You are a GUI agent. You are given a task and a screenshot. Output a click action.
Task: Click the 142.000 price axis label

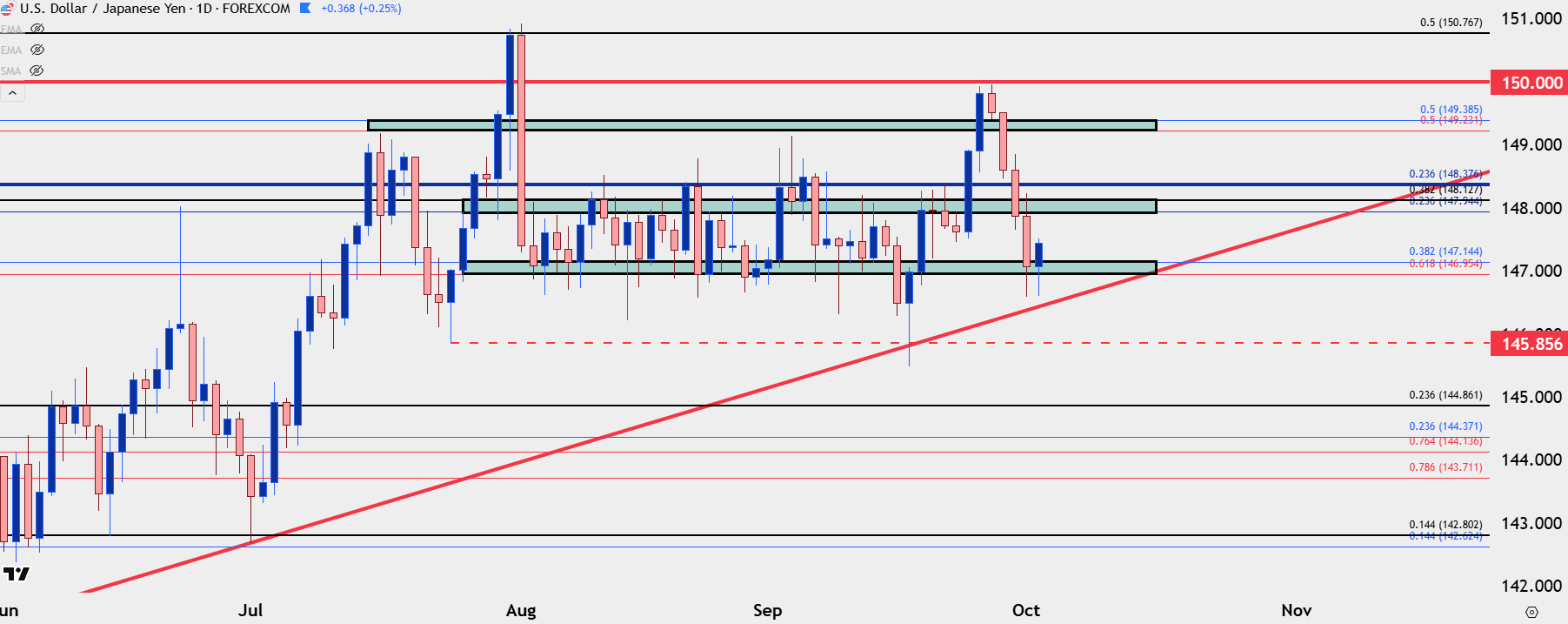1531,586
